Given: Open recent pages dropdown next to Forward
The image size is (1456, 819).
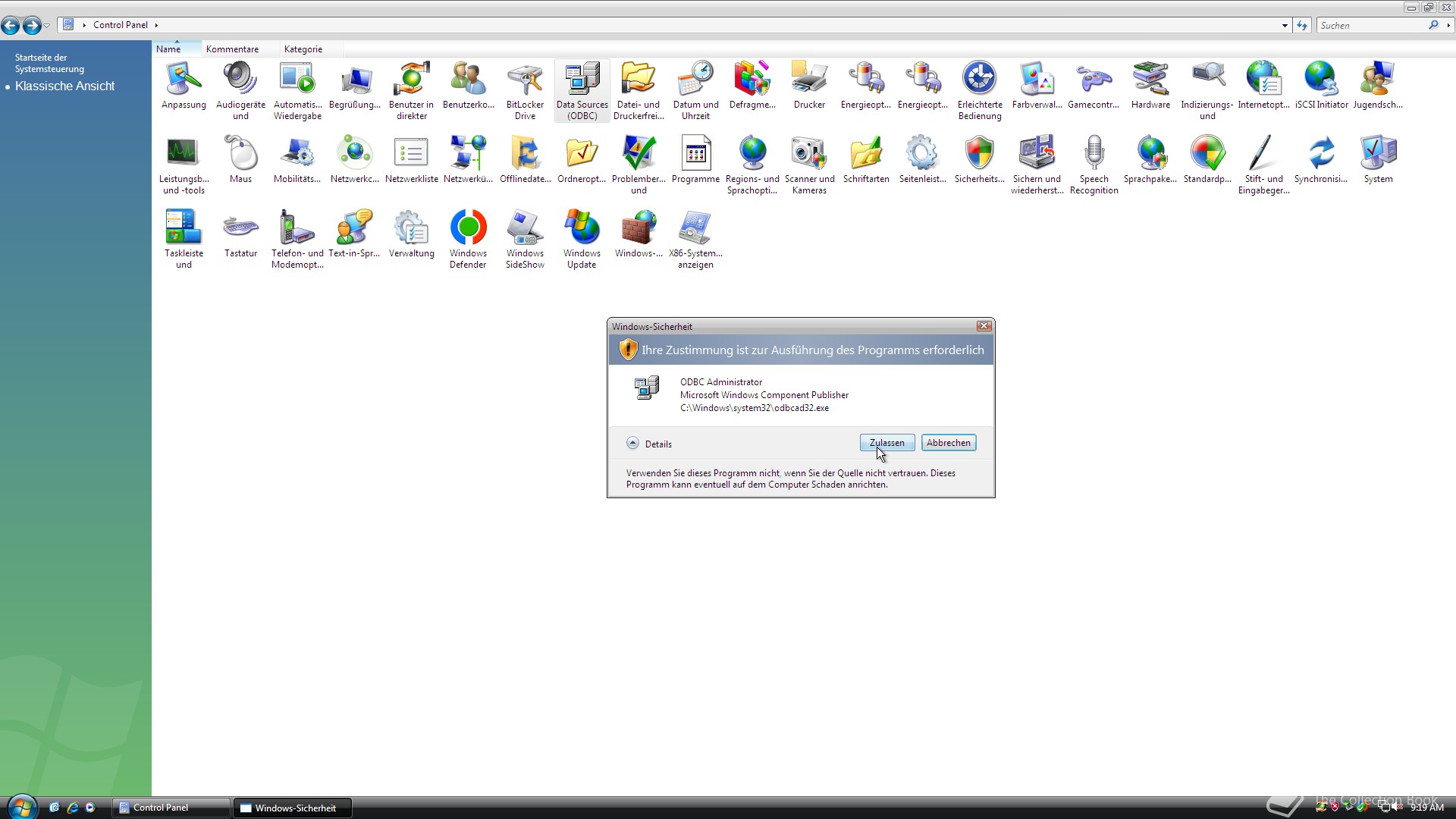Looking at the screenshot, I should (x=47, y=26).
